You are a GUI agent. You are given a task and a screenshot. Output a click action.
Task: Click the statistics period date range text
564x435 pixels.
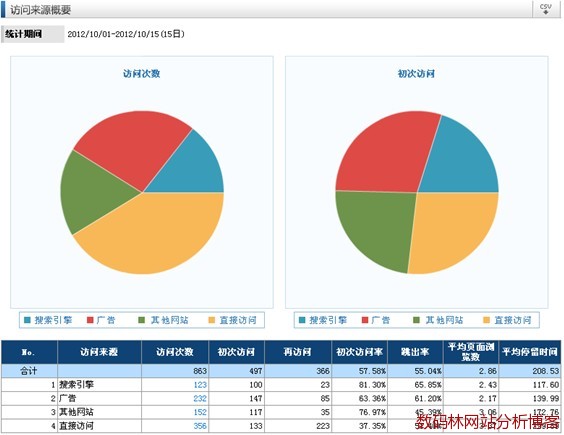coord(126,34)
